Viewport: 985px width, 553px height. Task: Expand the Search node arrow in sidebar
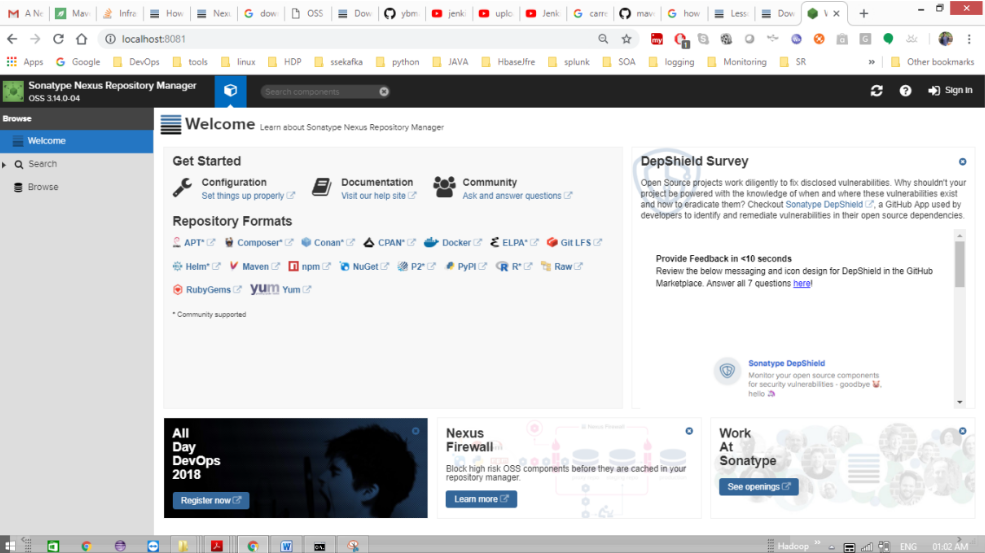(4, 165)
